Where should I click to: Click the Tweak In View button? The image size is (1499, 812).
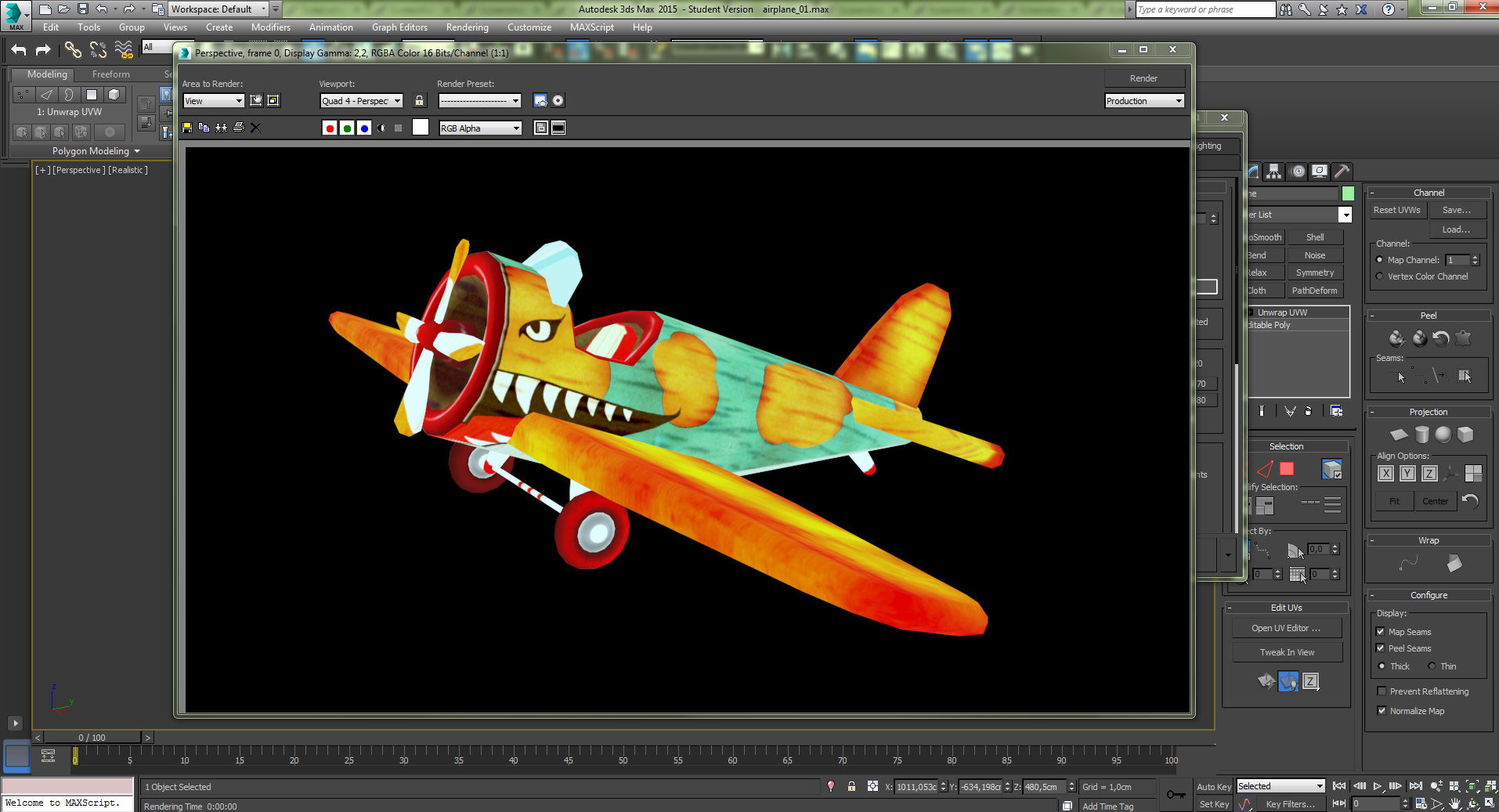1287,652
